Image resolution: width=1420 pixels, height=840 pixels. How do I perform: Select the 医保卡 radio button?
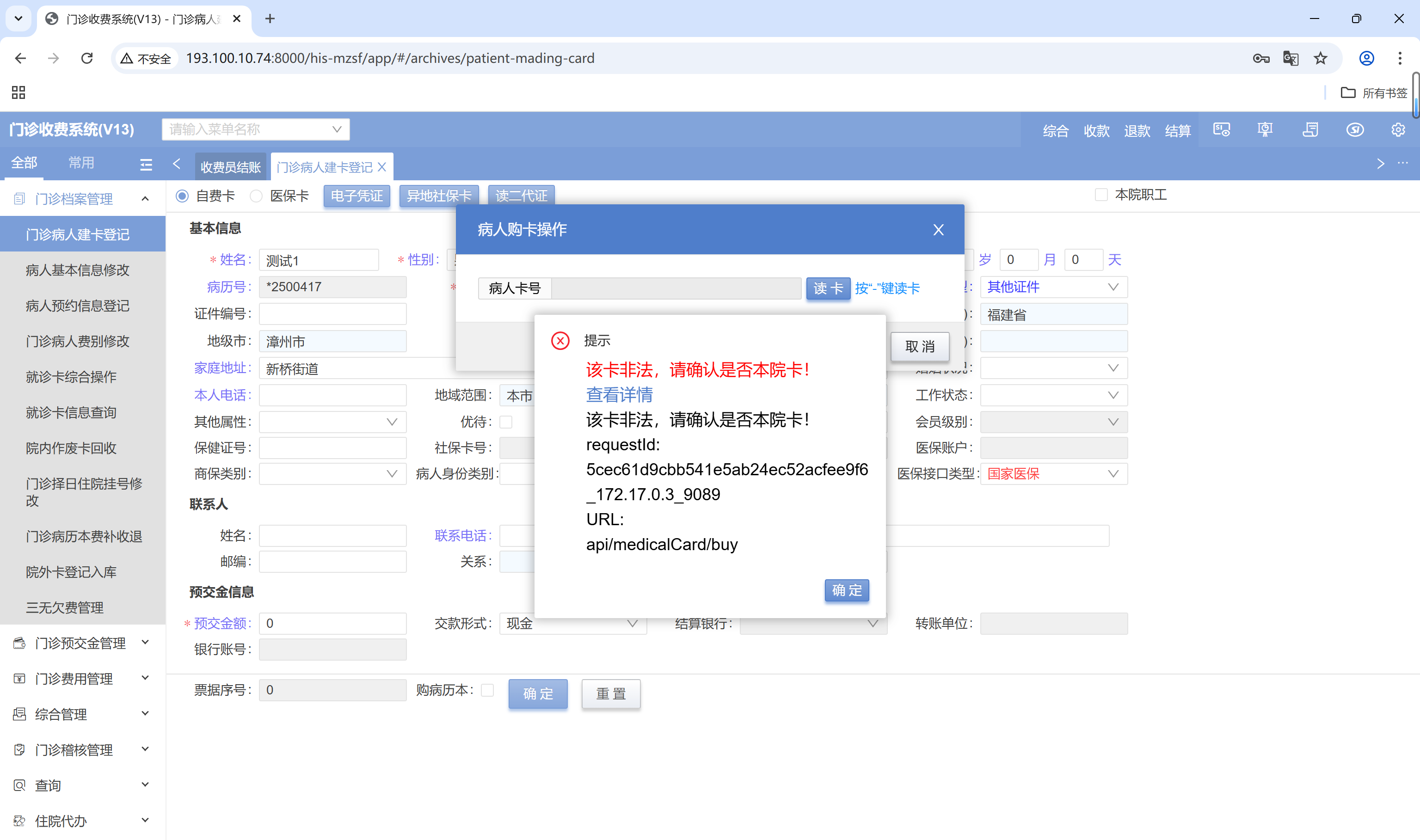(x=256, y=196)
